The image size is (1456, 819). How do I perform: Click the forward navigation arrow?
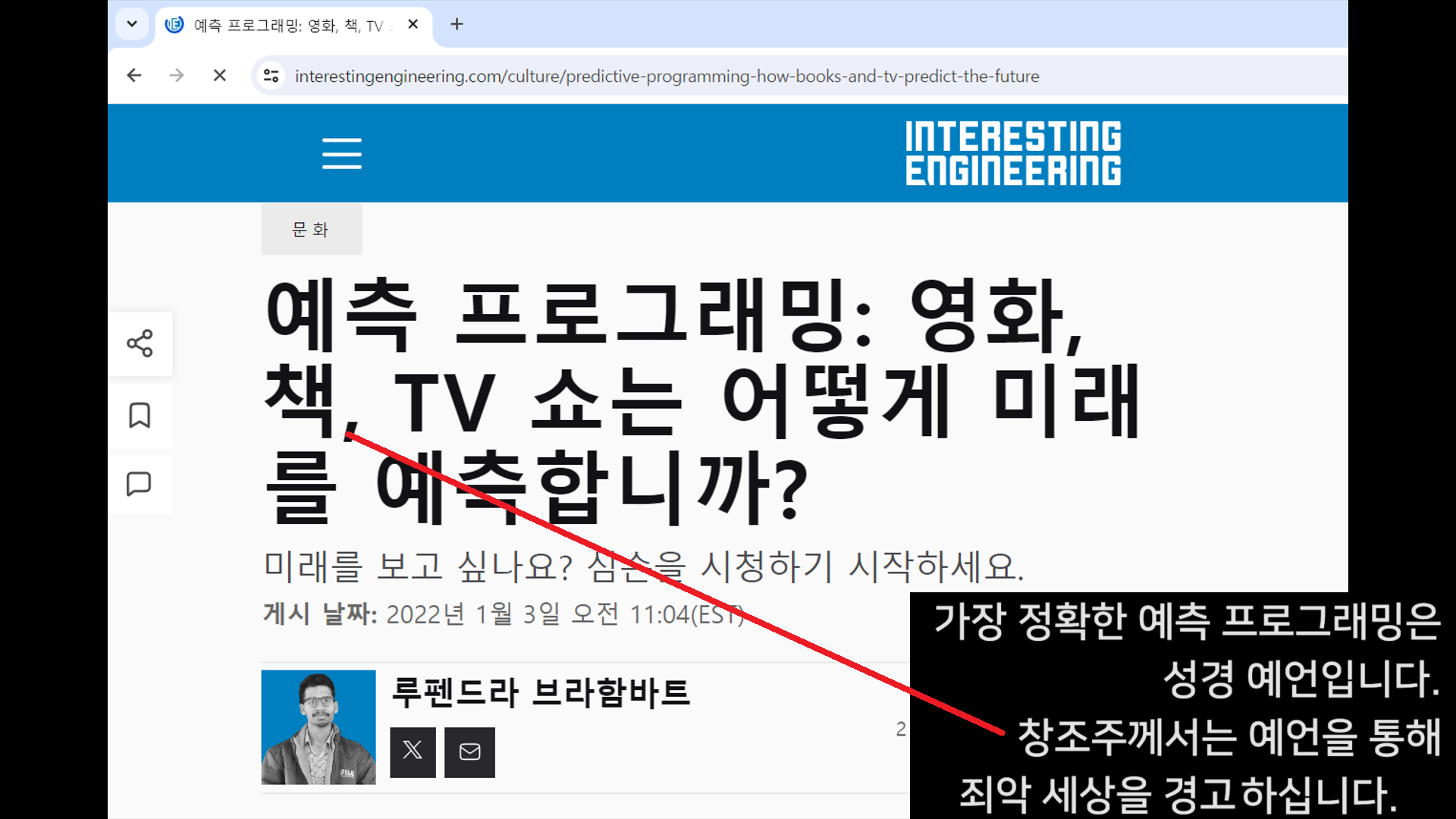click(177, 76)
